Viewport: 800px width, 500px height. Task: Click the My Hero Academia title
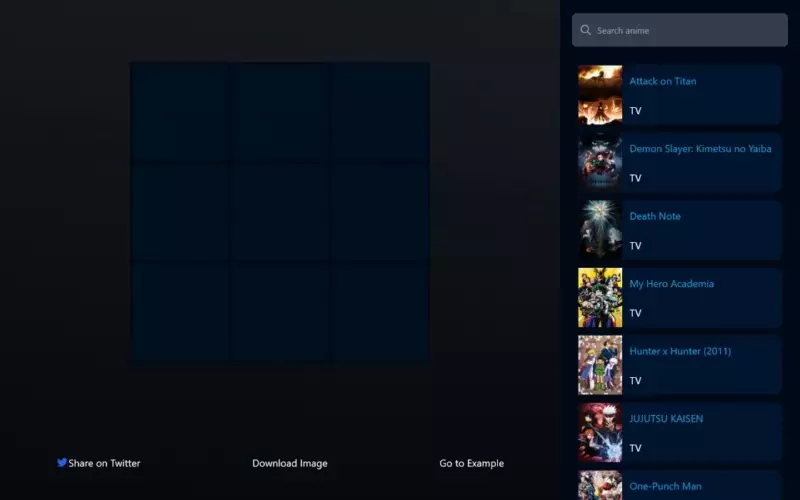[x=671, y=283]
